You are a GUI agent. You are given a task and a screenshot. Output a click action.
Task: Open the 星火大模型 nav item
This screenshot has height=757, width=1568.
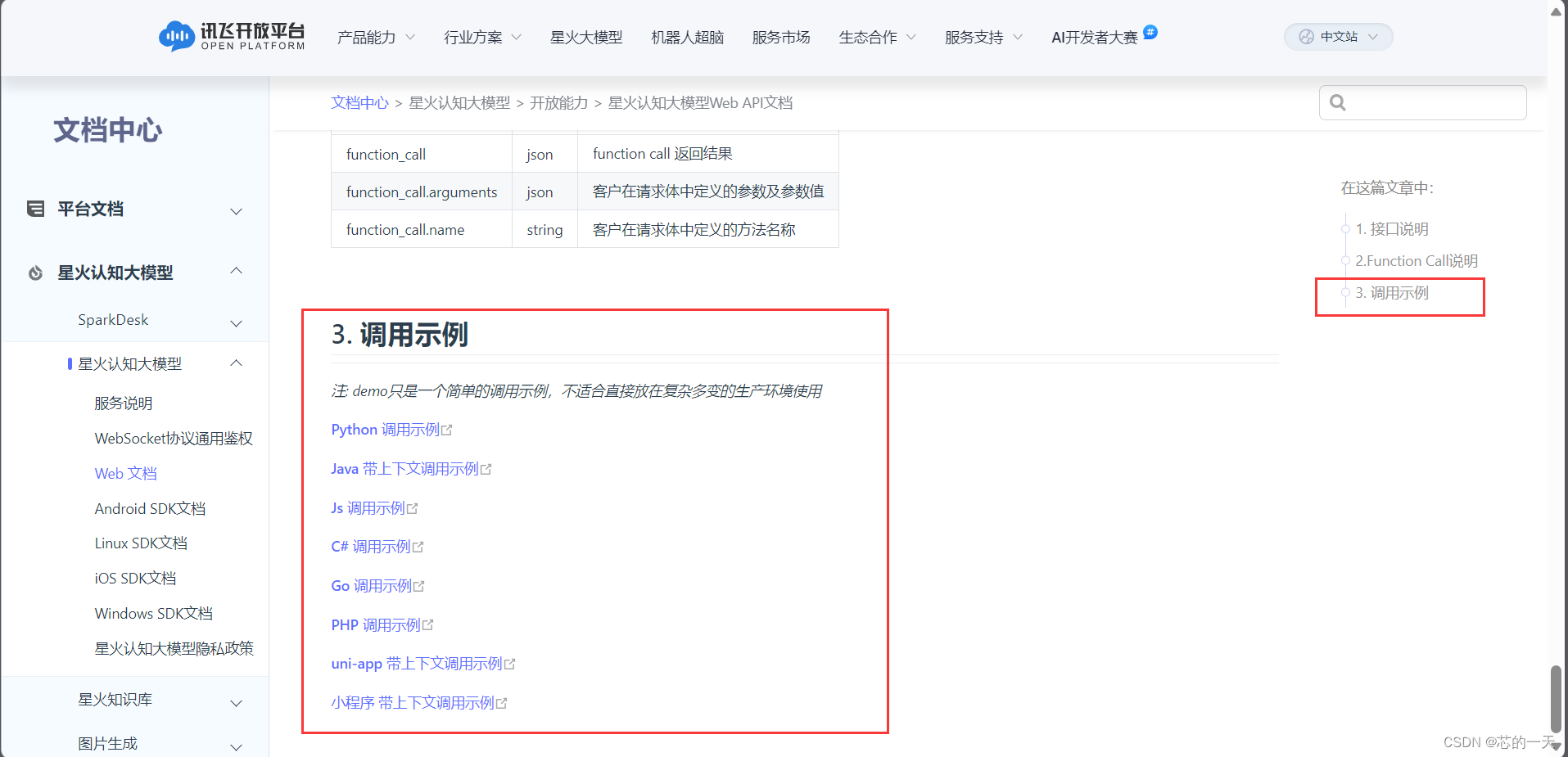pyautogui.click(x=586, y=37)
